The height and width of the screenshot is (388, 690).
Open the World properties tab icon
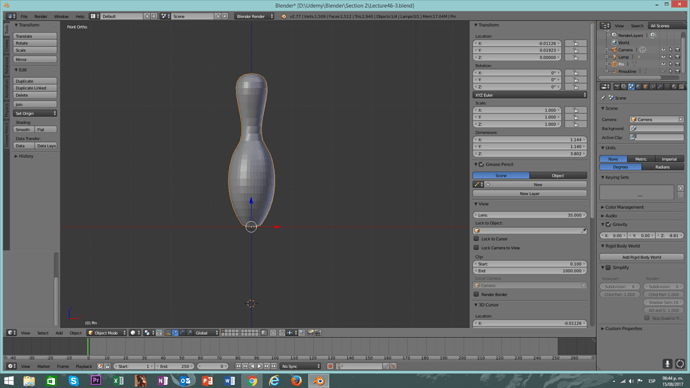pos(638,87)
